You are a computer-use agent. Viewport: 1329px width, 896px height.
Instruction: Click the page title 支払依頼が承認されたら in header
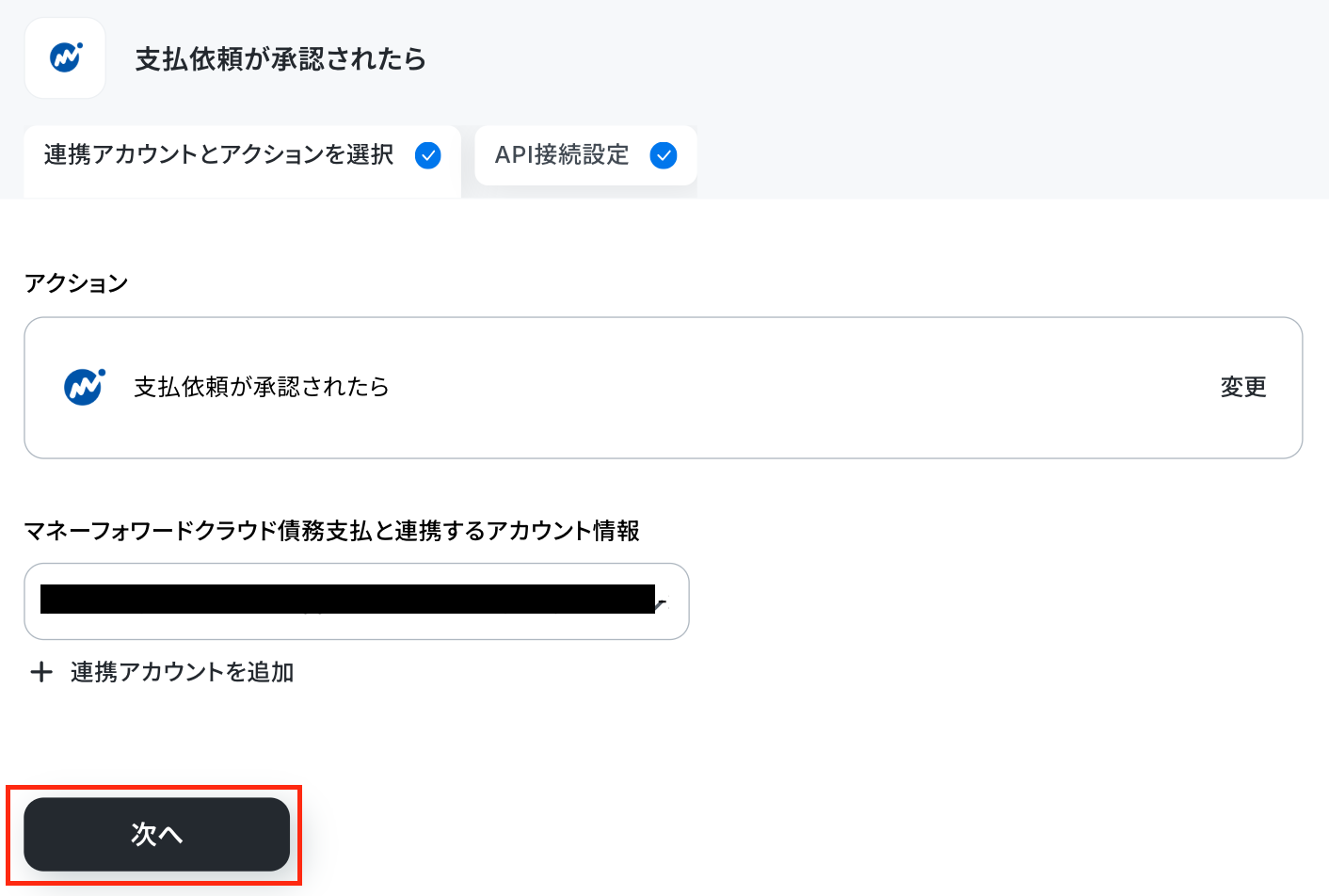pyautogui.click(x=280, y=59)
